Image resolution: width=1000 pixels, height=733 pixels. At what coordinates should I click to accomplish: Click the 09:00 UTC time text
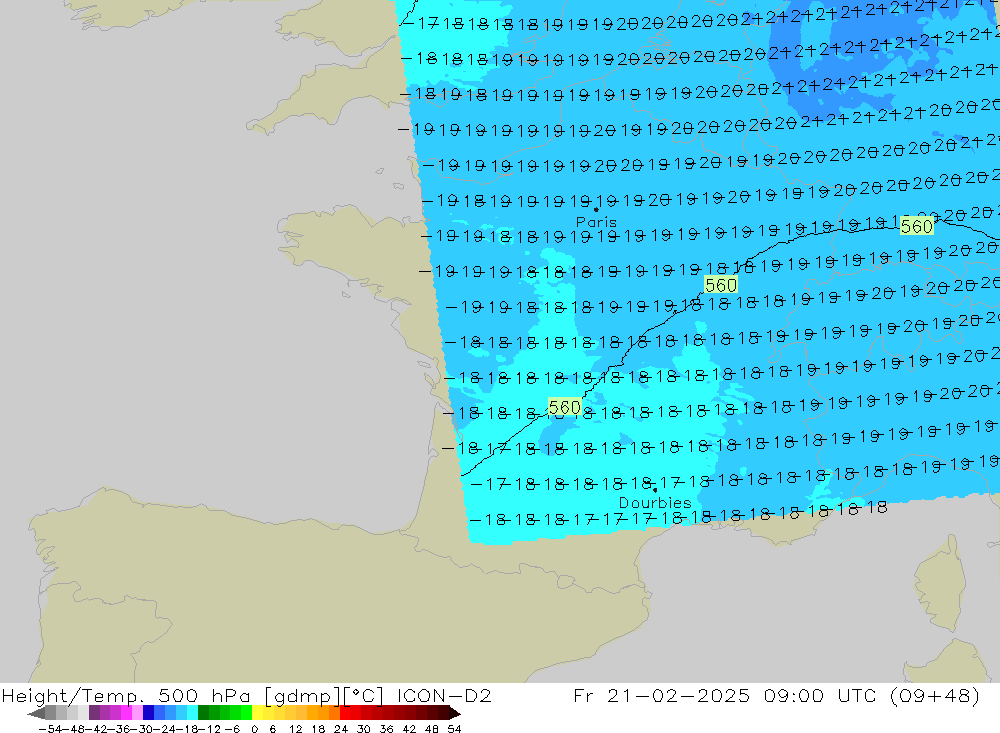[820, 695]
